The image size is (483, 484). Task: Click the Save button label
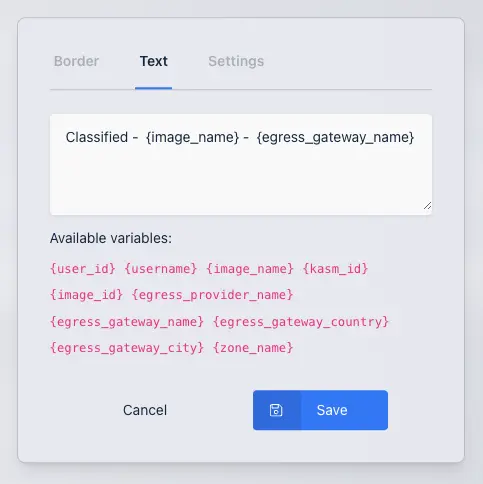[332, 410]
